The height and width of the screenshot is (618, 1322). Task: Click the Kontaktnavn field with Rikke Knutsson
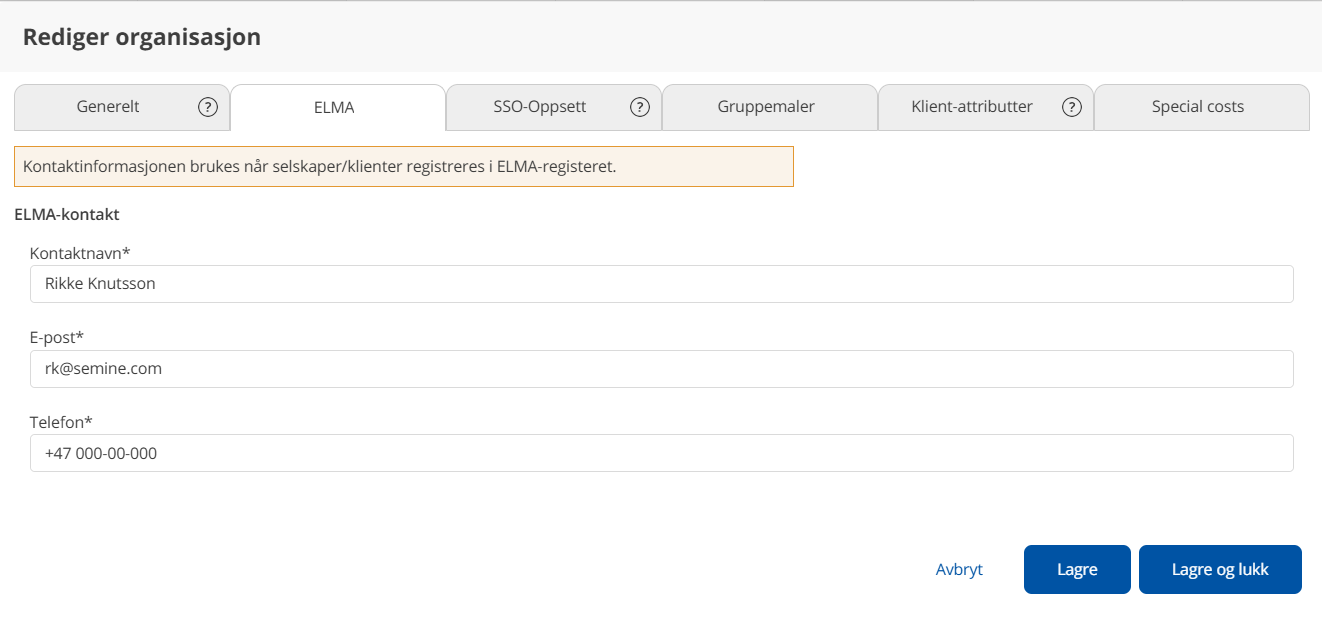tap(661, 284)
